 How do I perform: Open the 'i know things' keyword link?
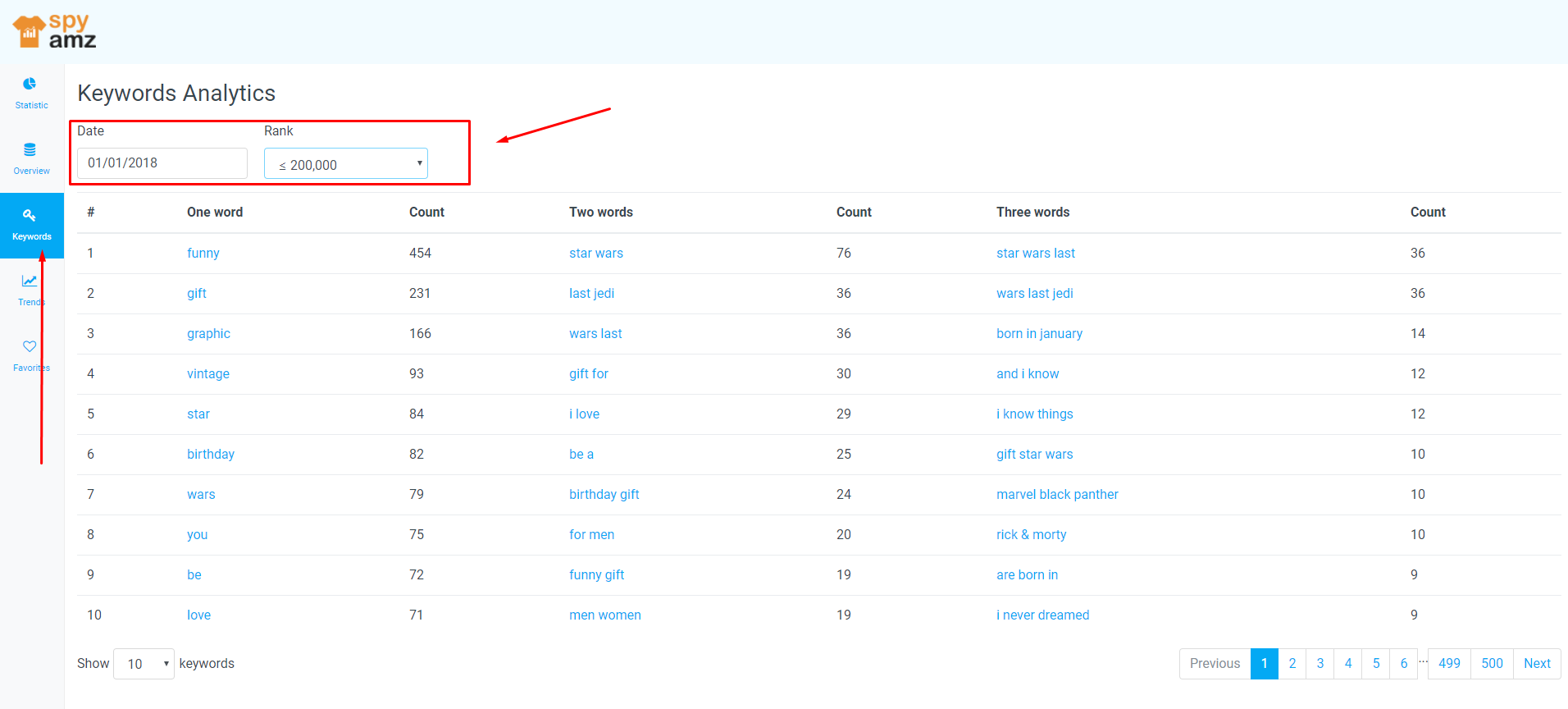click(x=1035, y=414)
